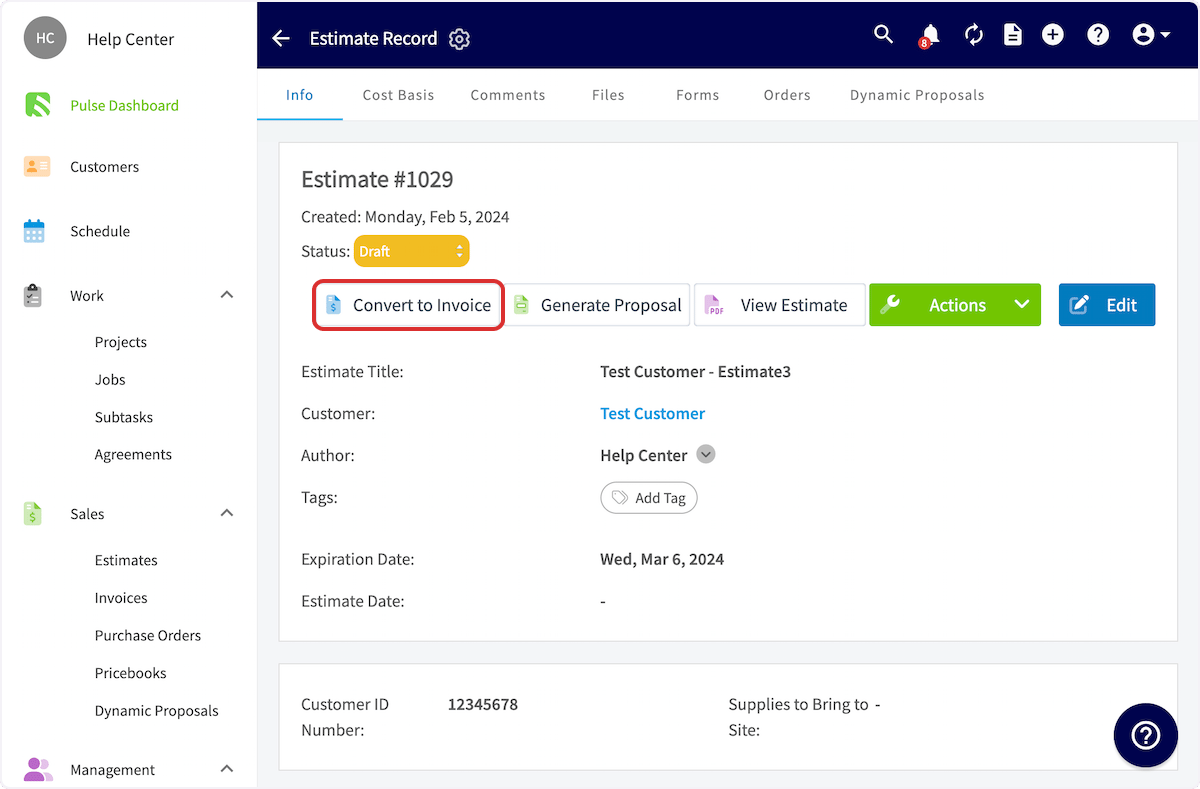The width and height of the screenshot is (1200, 789).
Task: Open Subtasks under Work
Action: [x=124, y=417]
